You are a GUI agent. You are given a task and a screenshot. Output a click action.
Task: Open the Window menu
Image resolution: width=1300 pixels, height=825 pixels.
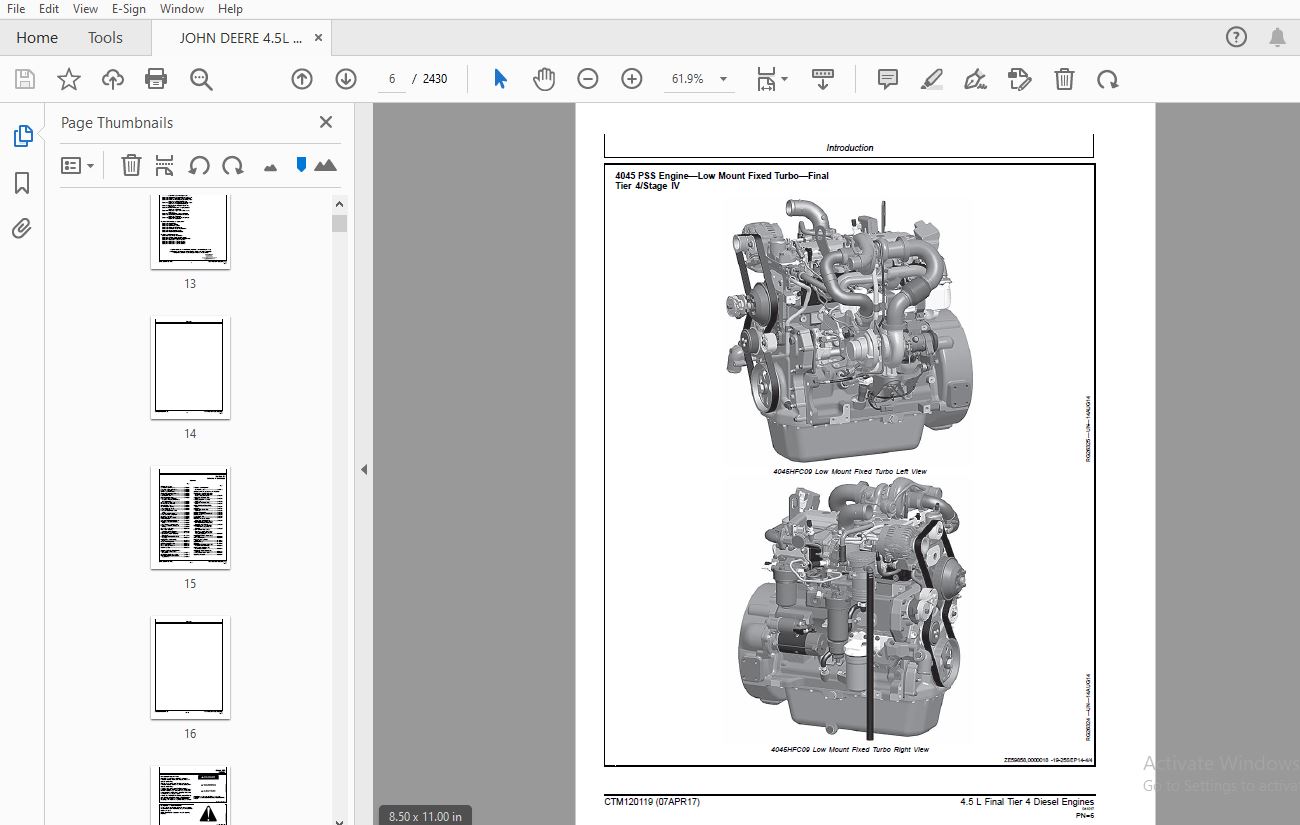pyautogui.click(x=182, y=9)
